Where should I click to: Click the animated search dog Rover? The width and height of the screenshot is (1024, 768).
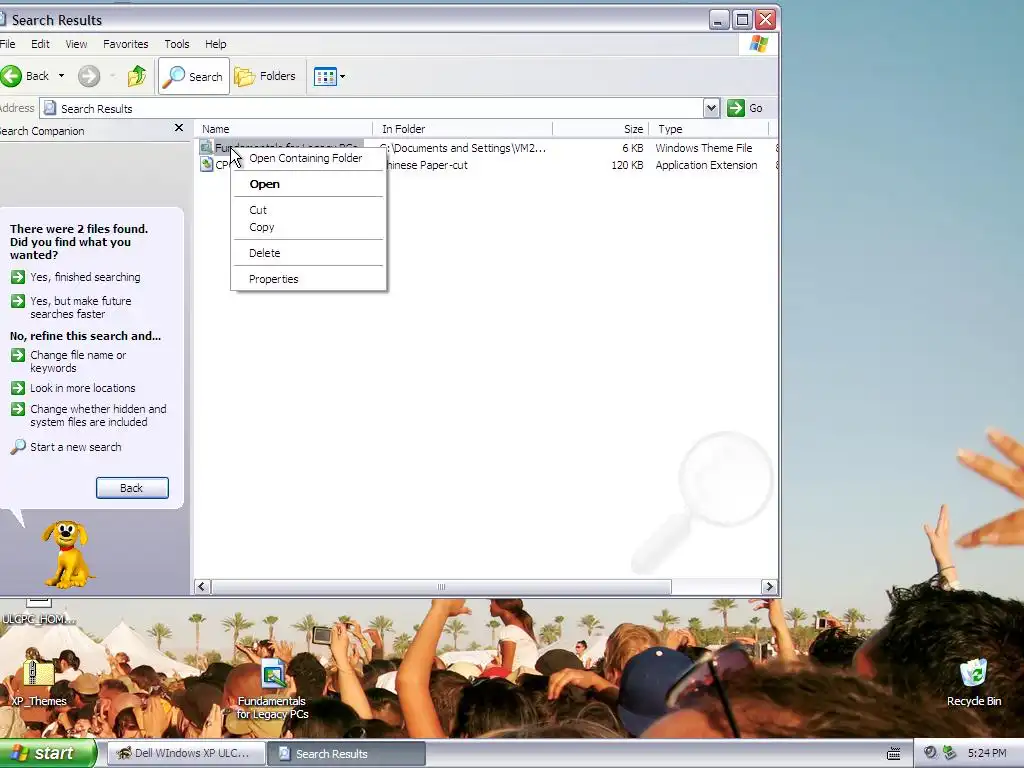67,554
